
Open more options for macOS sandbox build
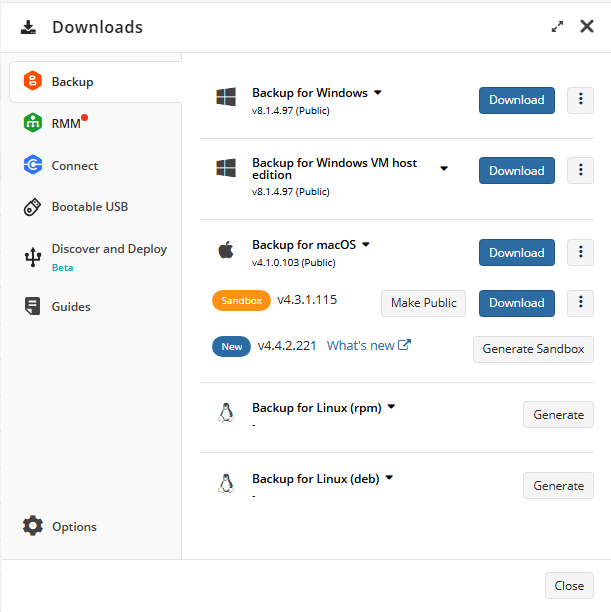pos(580,302)
